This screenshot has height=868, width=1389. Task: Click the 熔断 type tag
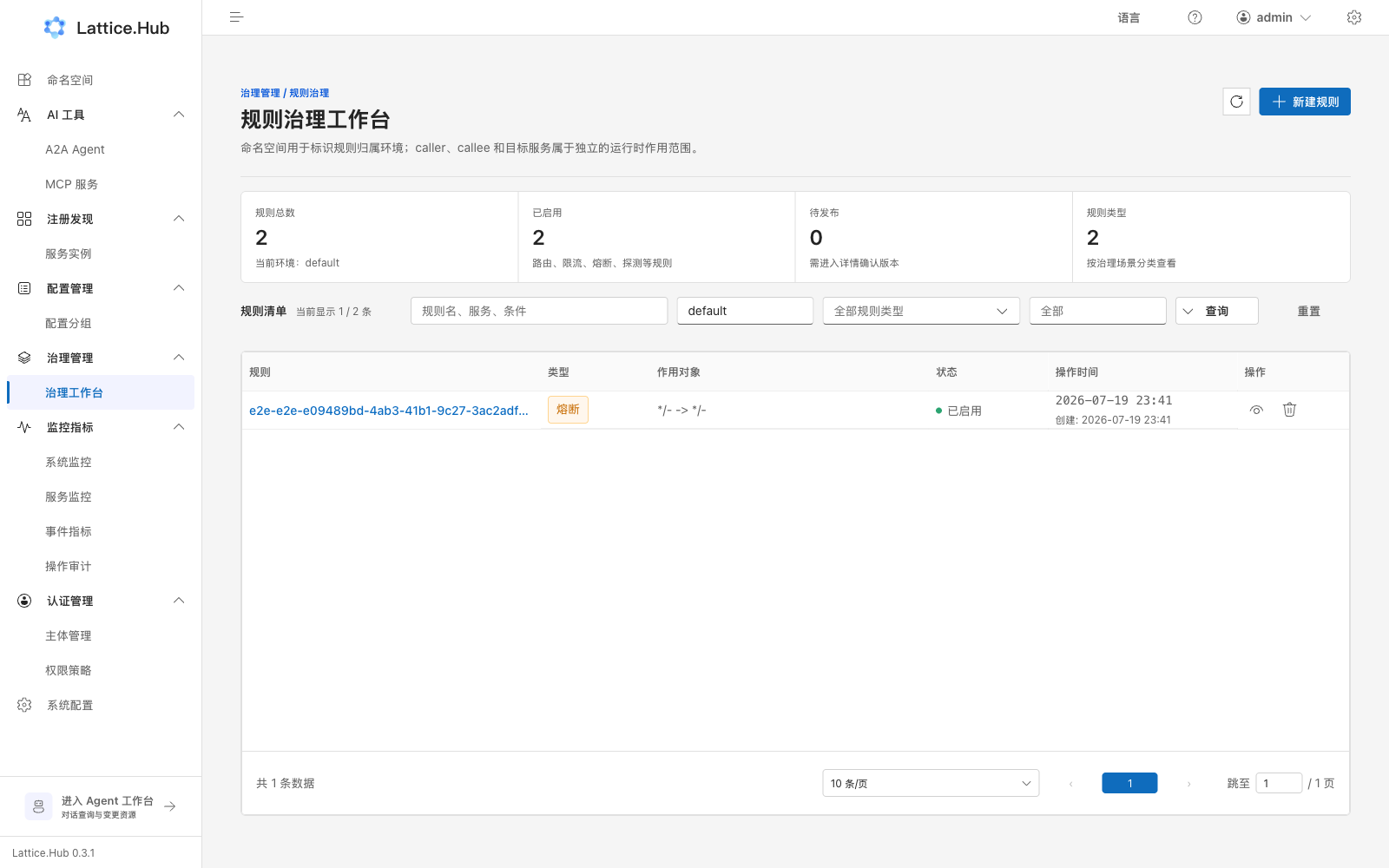pyautogui.click(x=568, y=410)
